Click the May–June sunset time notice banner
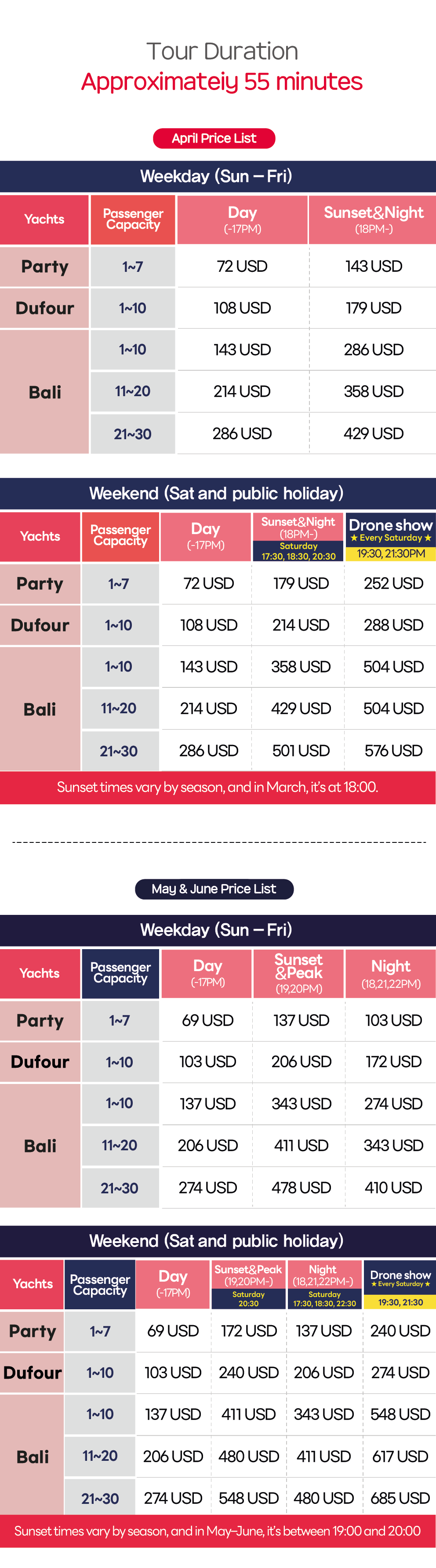Image resolution: width=436 pixels, height=1568 pixels. point(218,1531)
